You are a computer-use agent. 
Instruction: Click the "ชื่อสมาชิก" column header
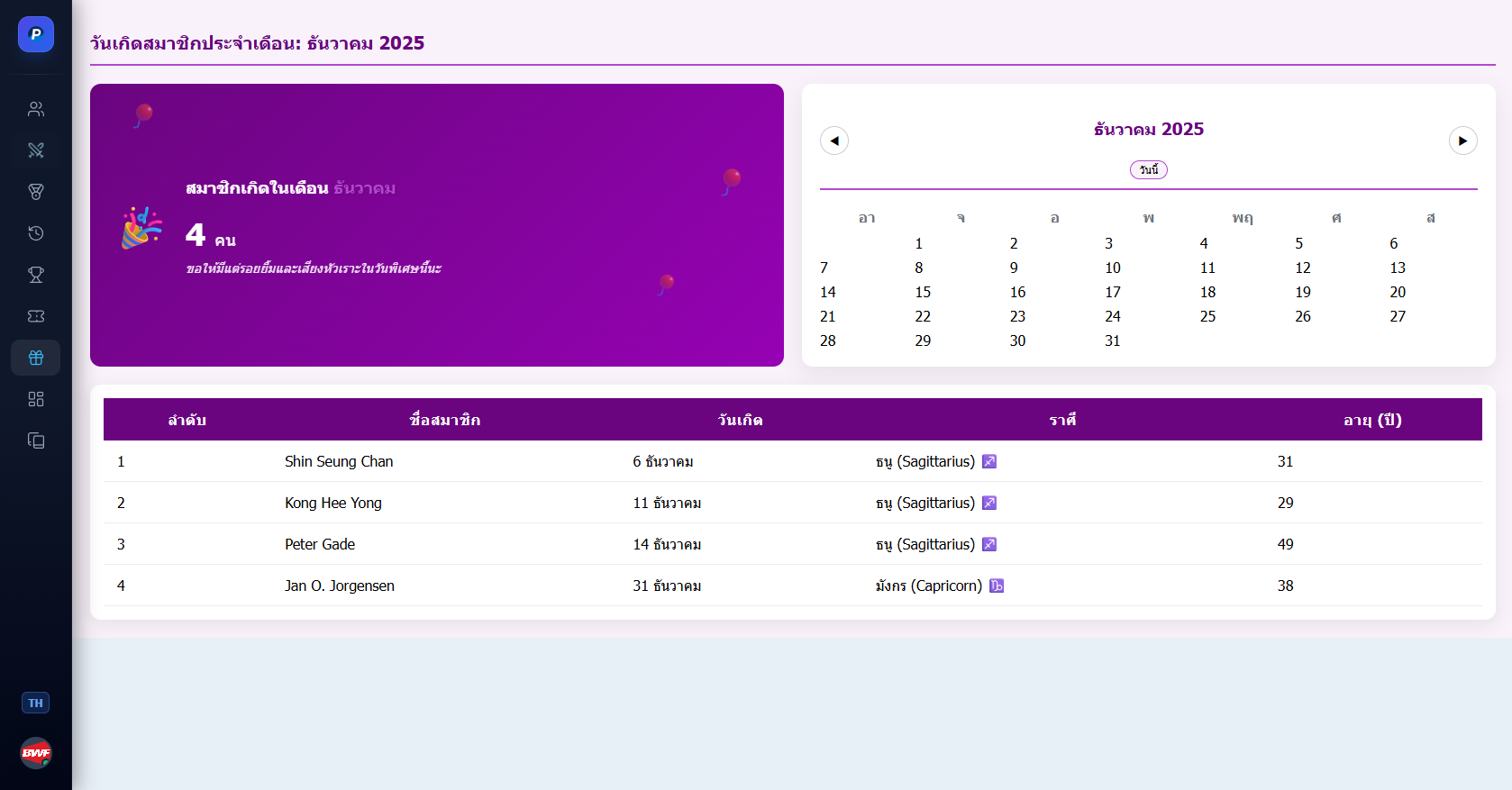pyautogui.click(x=445, y=420)
